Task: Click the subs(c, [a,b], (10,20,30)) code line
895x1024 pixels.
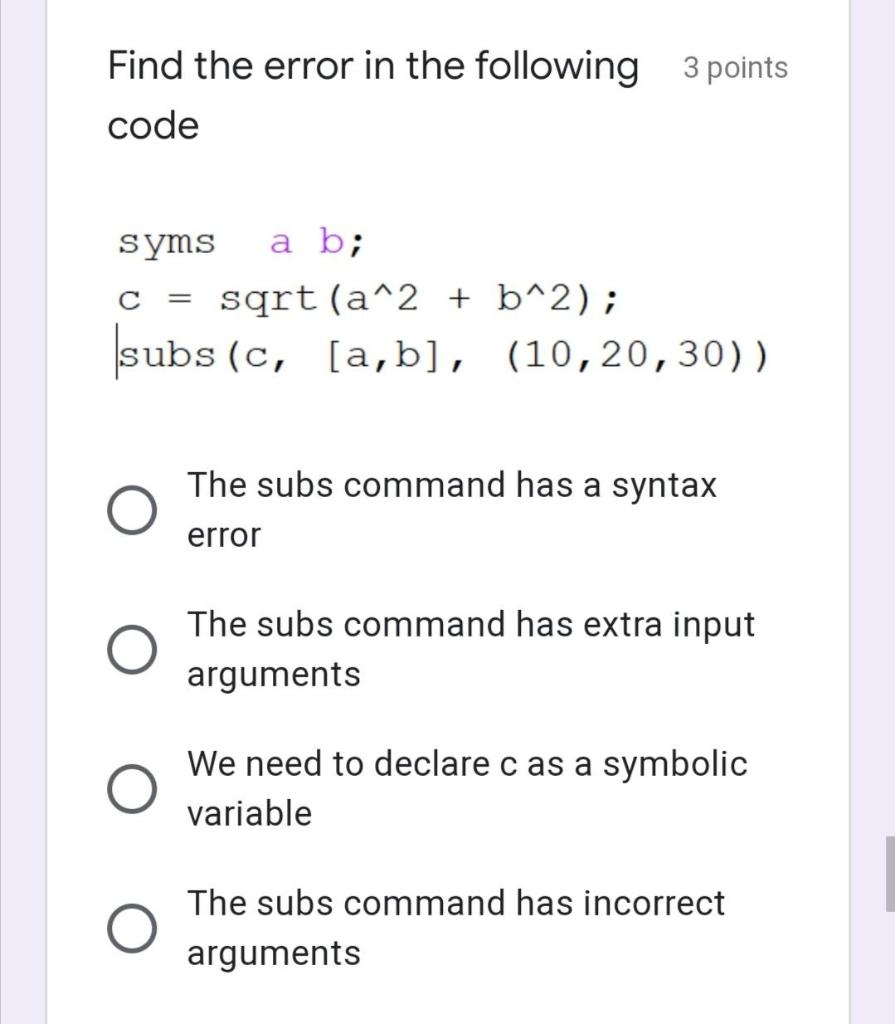Action: click(x=445, y=355)
